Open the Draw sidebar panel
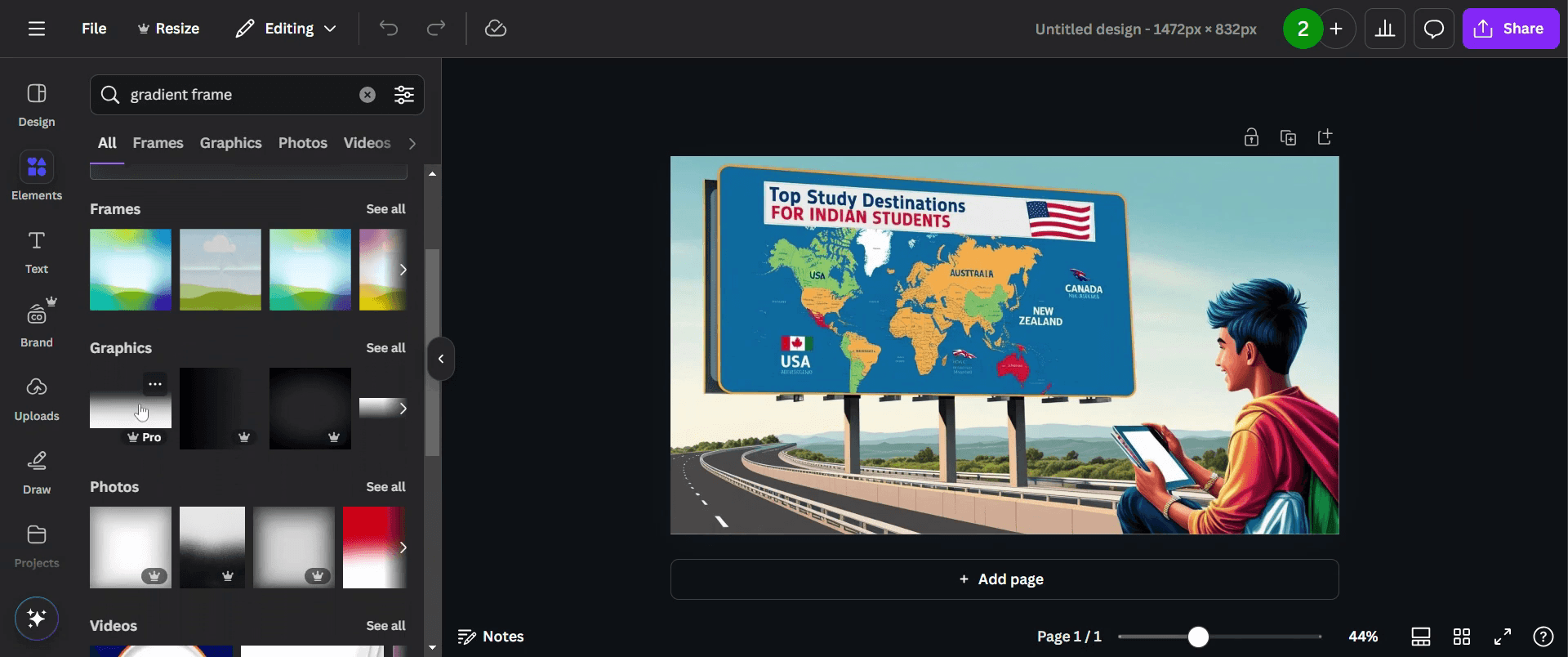Viewport: 1568px width, 657px height. (37, 472)
